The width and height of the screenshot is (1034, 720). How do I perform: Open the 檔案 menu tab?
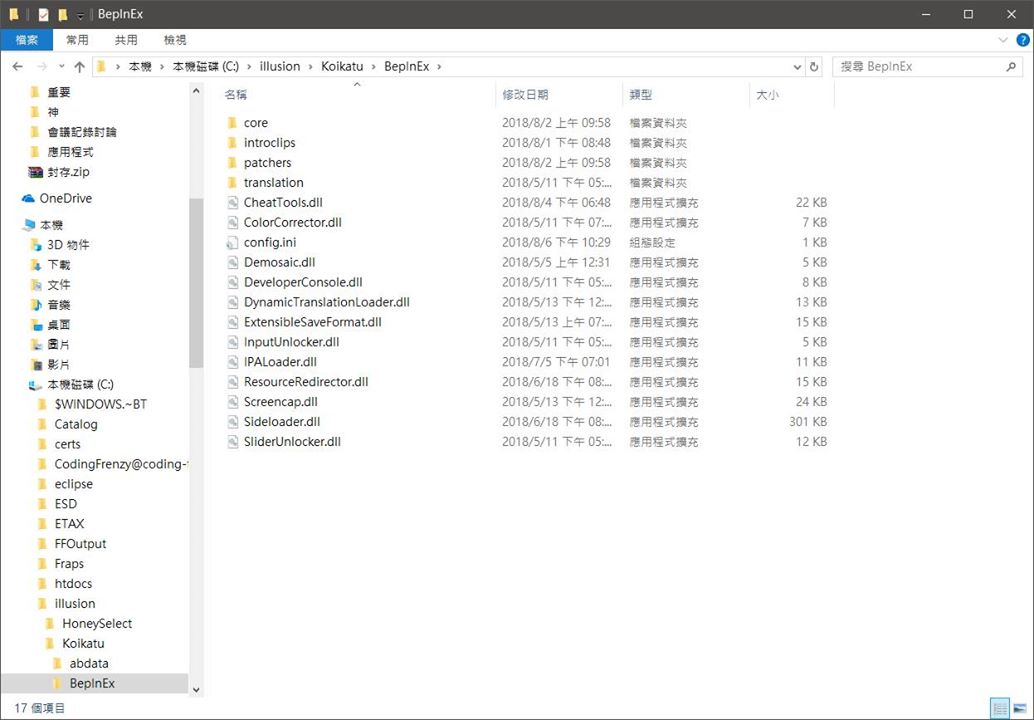click(27, 40)
